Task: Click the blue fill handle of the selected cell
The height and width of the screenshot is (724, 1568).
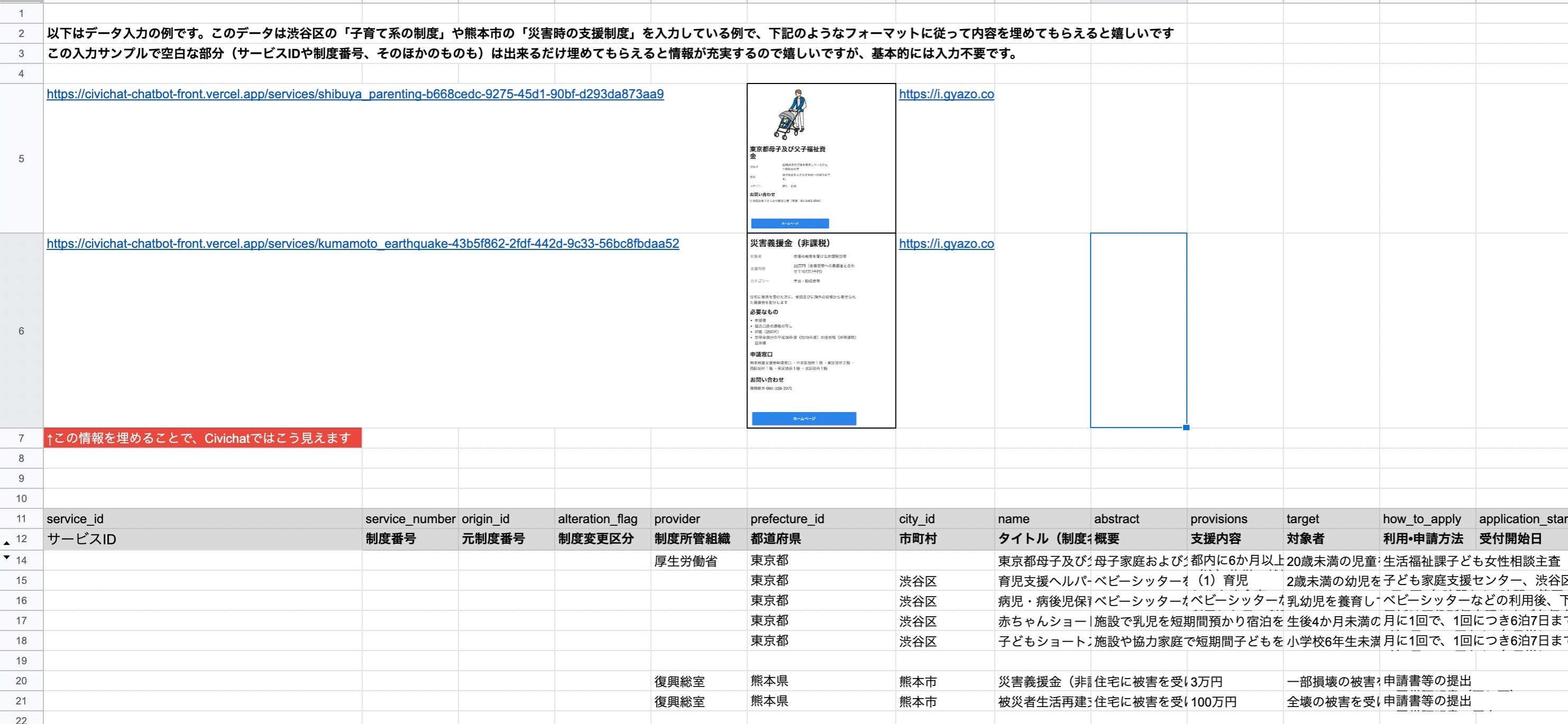Action: click(1186, 428)
